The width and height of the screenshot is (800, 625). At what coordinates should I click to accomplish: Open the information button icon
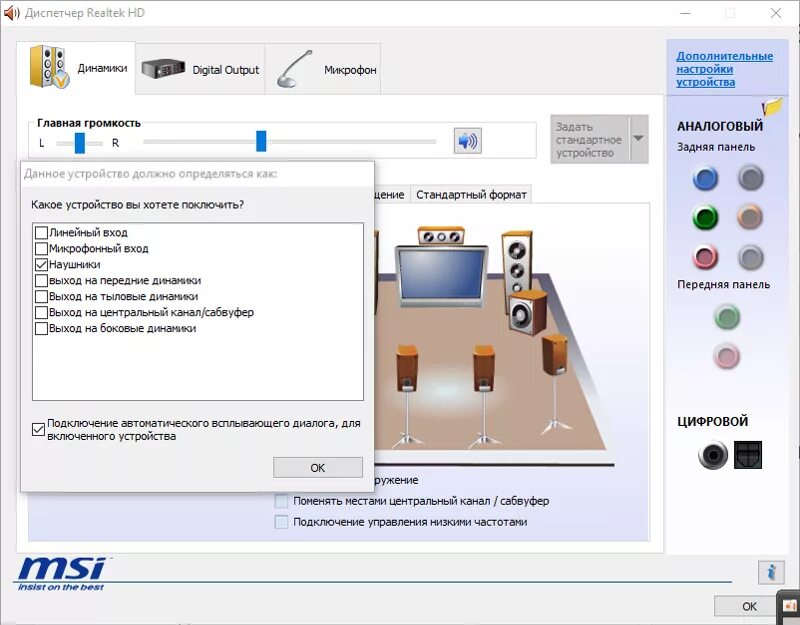(771, 572)
